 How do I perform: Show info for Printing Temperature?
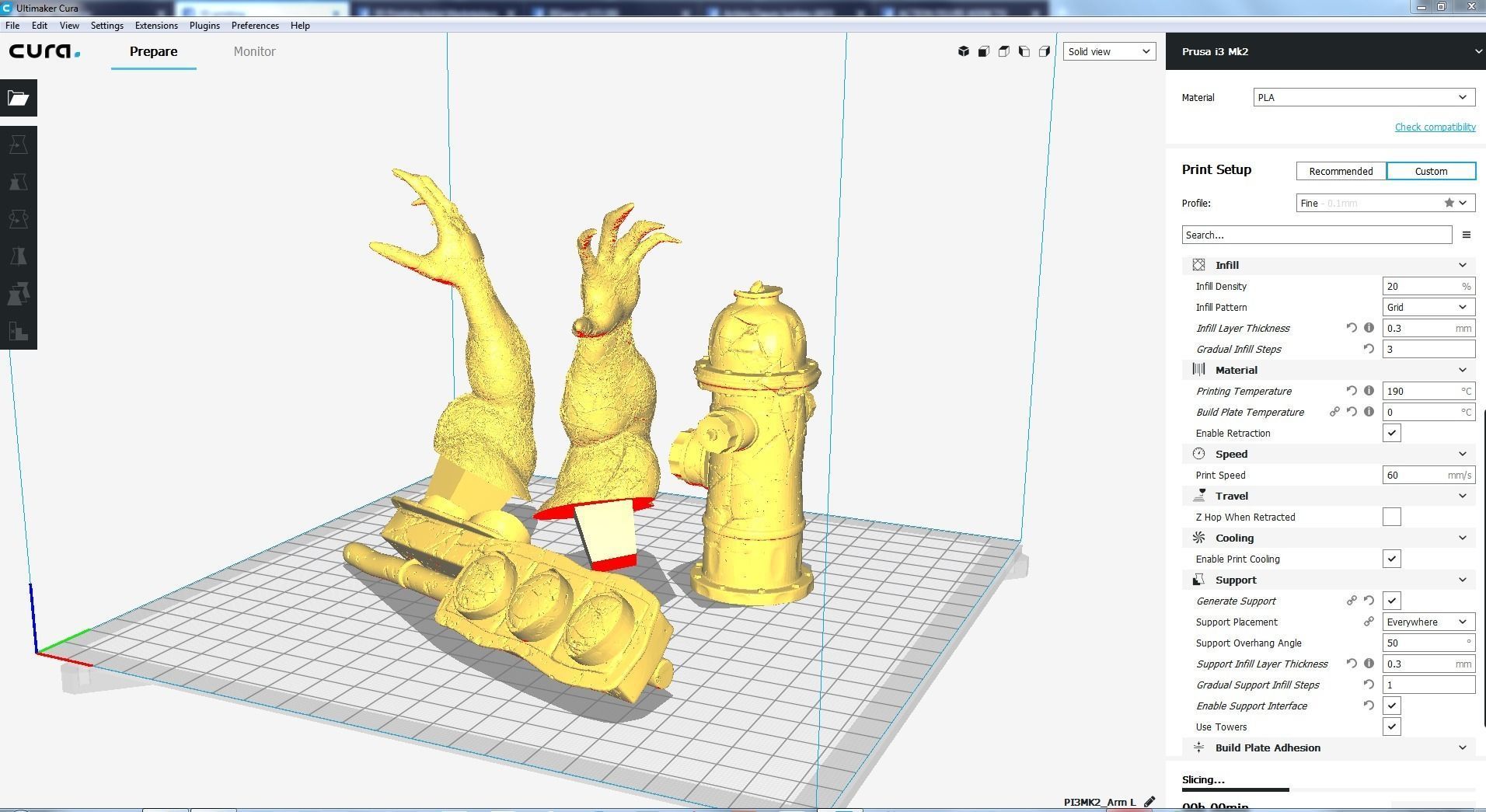(1369, 391)
